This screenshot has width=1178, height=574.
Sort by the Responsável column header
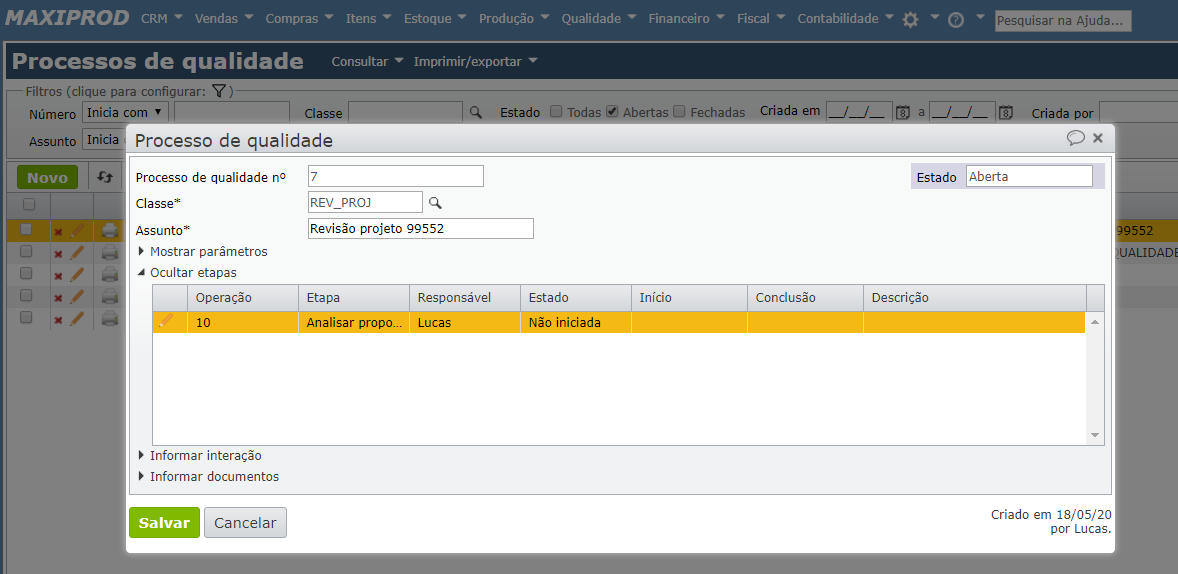[x=465, y=298]
